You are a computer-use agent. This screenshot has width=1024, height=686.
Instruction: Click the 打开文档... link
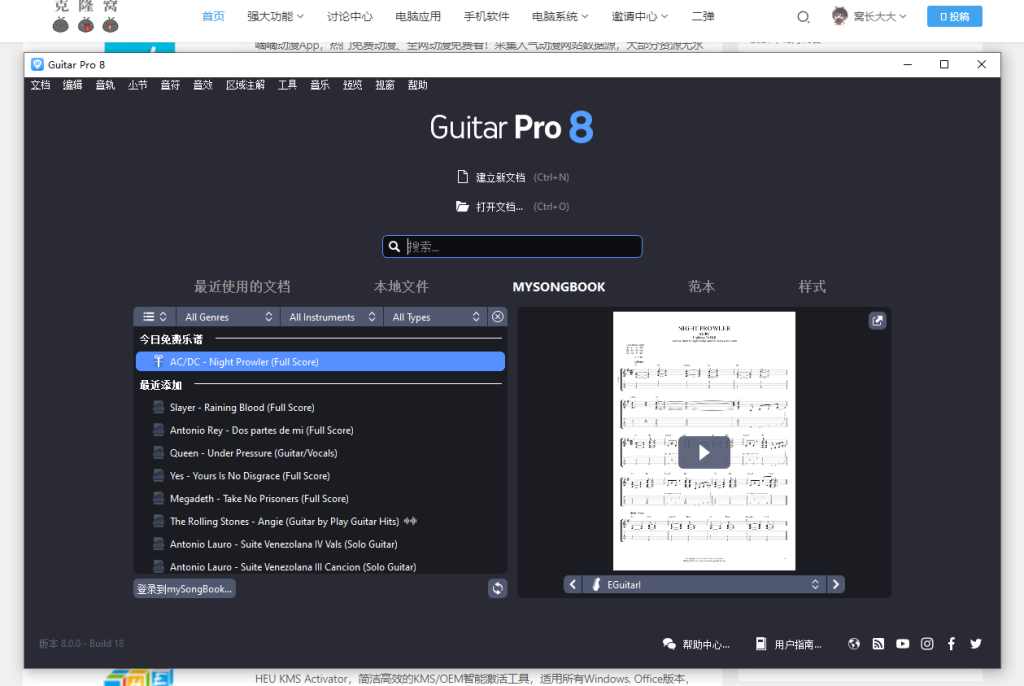pyautogui.click(x=500, y=207)
